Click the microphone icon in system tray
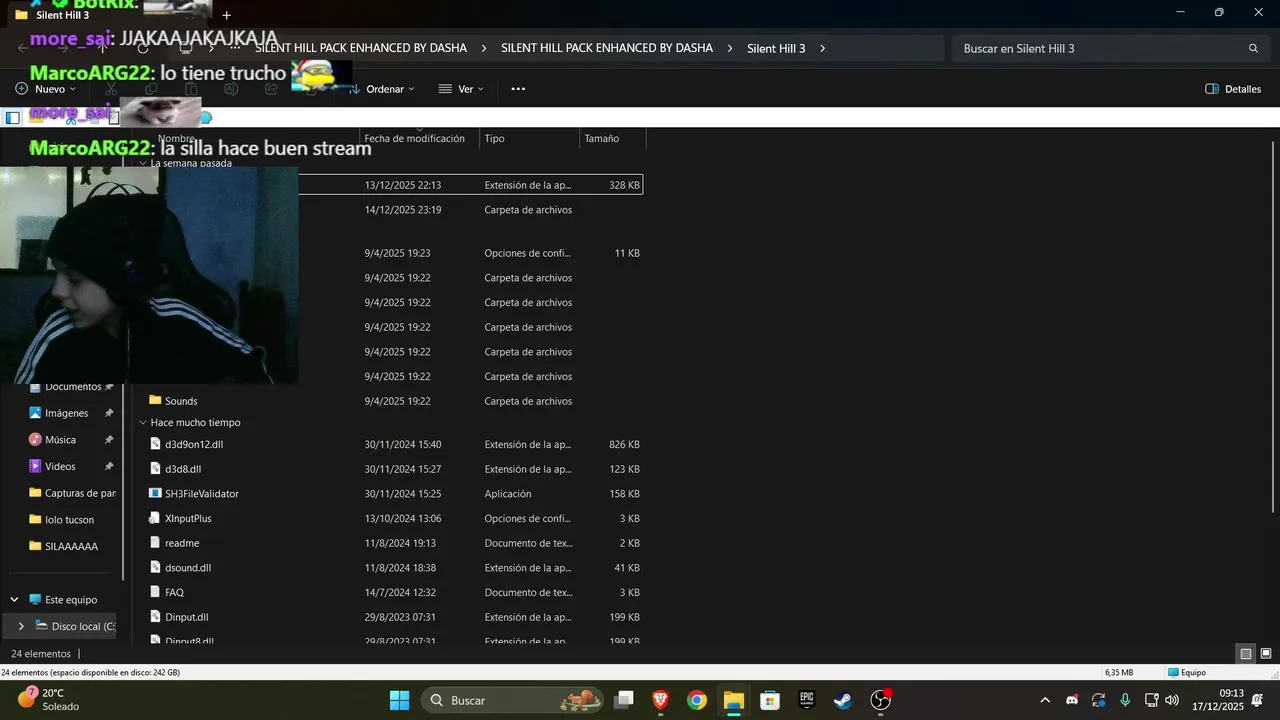Viewport: 1280px width, 720px height. 1125,700
